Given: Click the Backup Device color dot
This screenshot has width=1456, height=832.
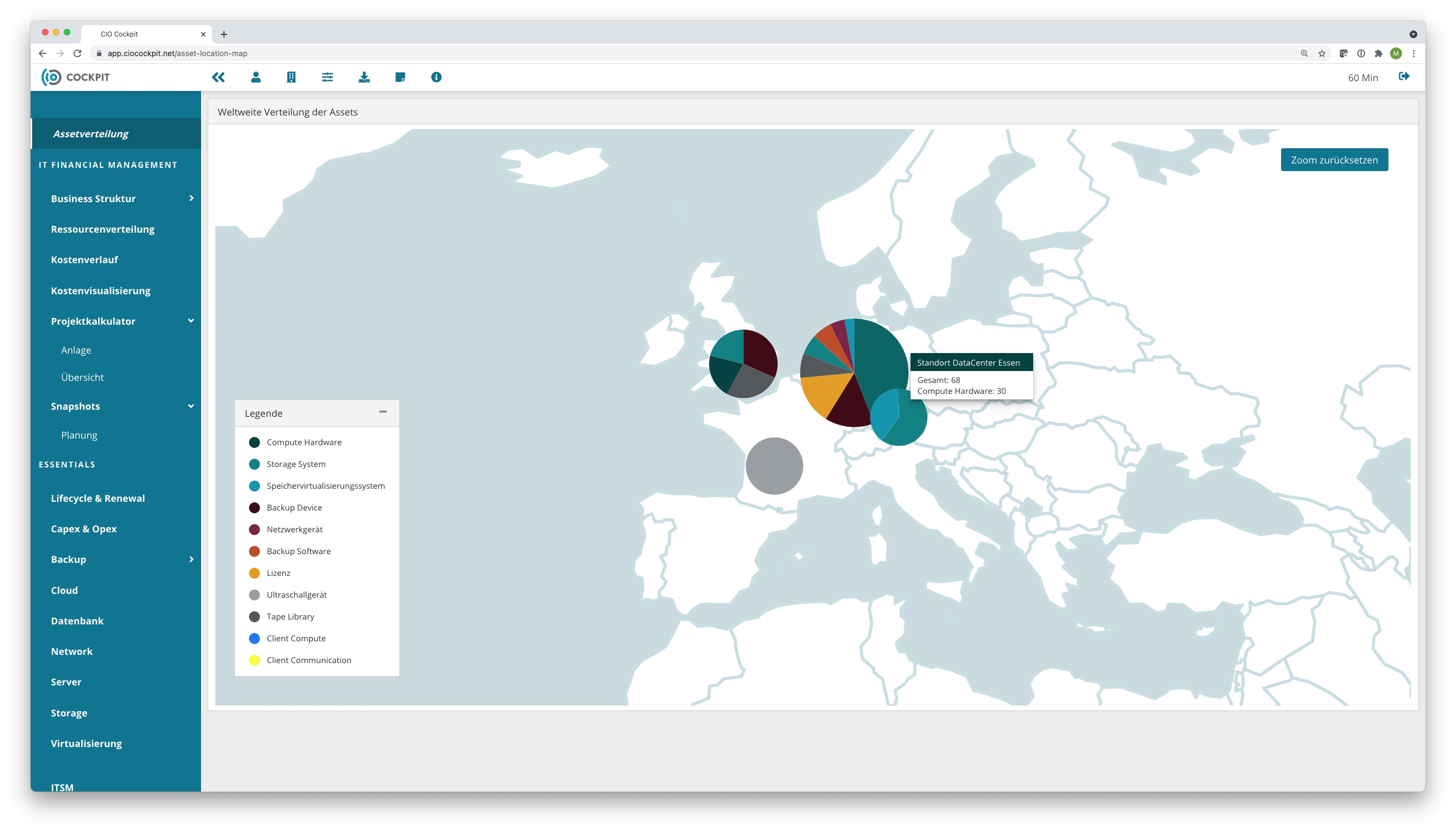Looking at the screenshot, I should coord(254,508).
